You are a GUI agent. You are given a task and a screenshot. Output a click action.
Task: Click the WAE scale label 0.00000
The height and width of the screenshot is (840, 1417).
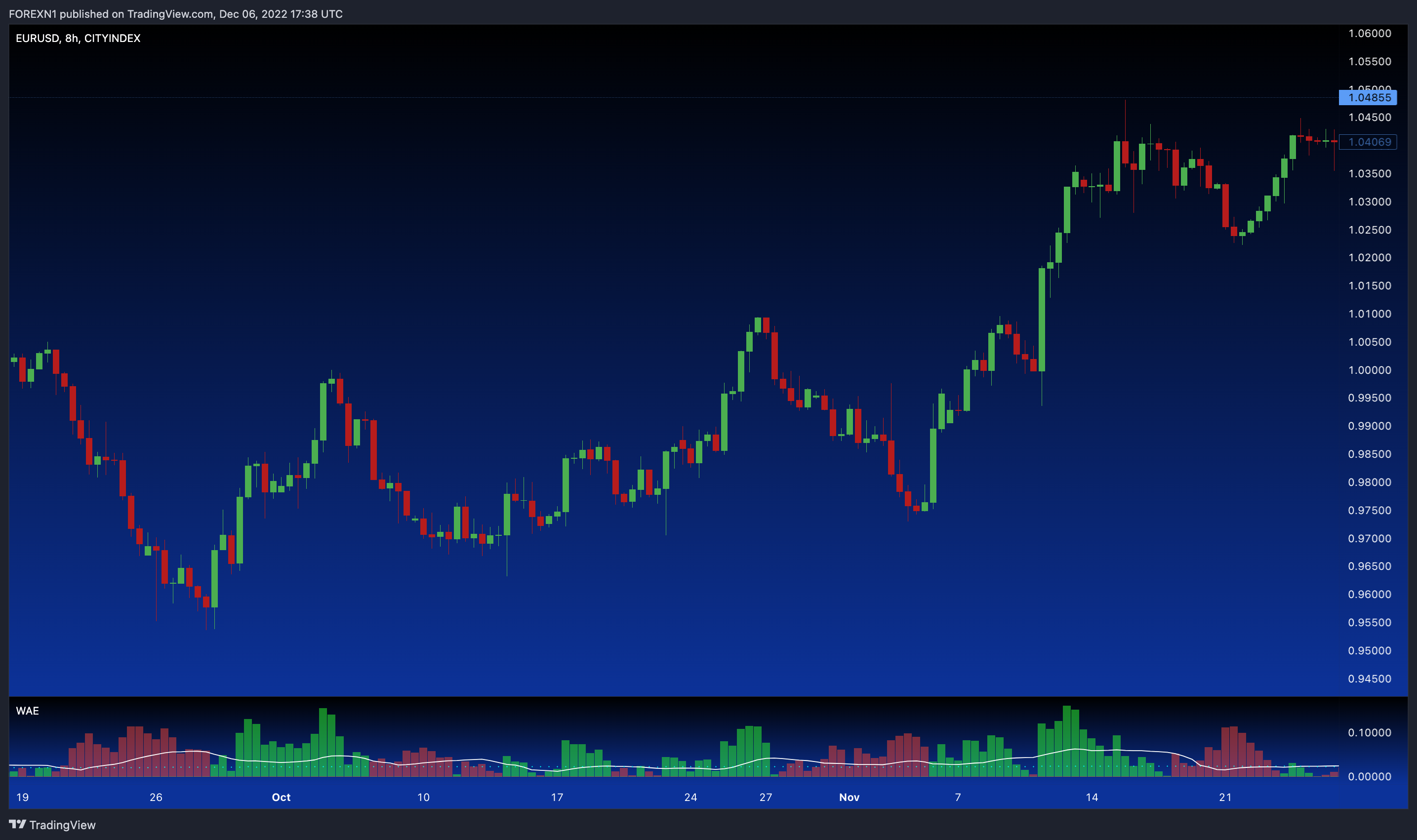(x=1370, y=777)
